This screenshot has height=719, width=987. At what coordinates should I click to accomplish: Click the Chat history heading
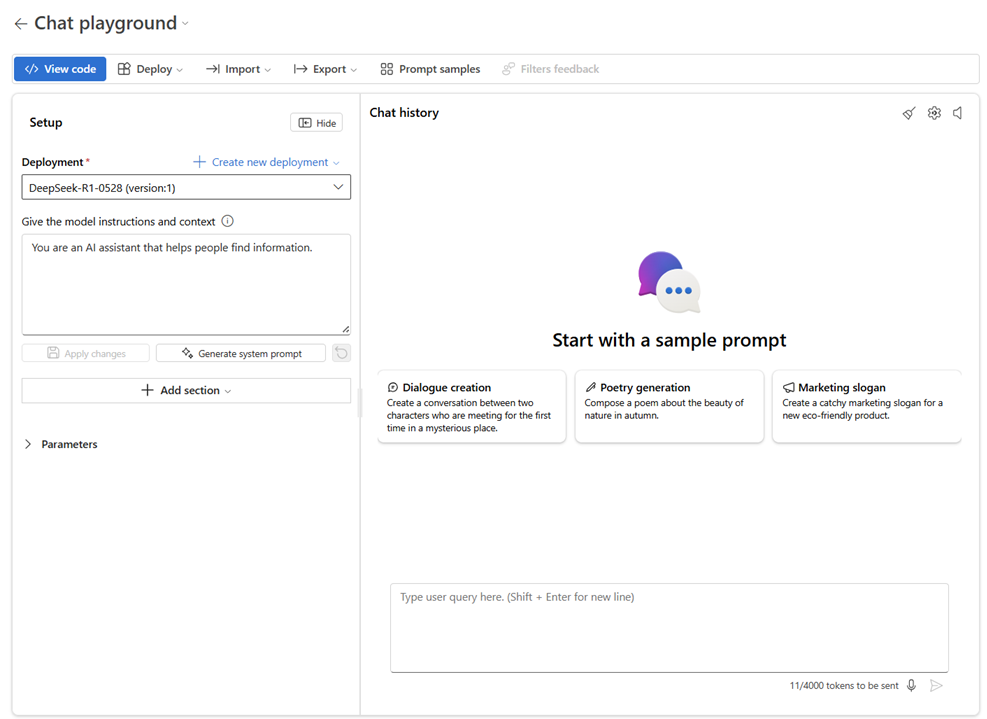click(x=404, y=113)
